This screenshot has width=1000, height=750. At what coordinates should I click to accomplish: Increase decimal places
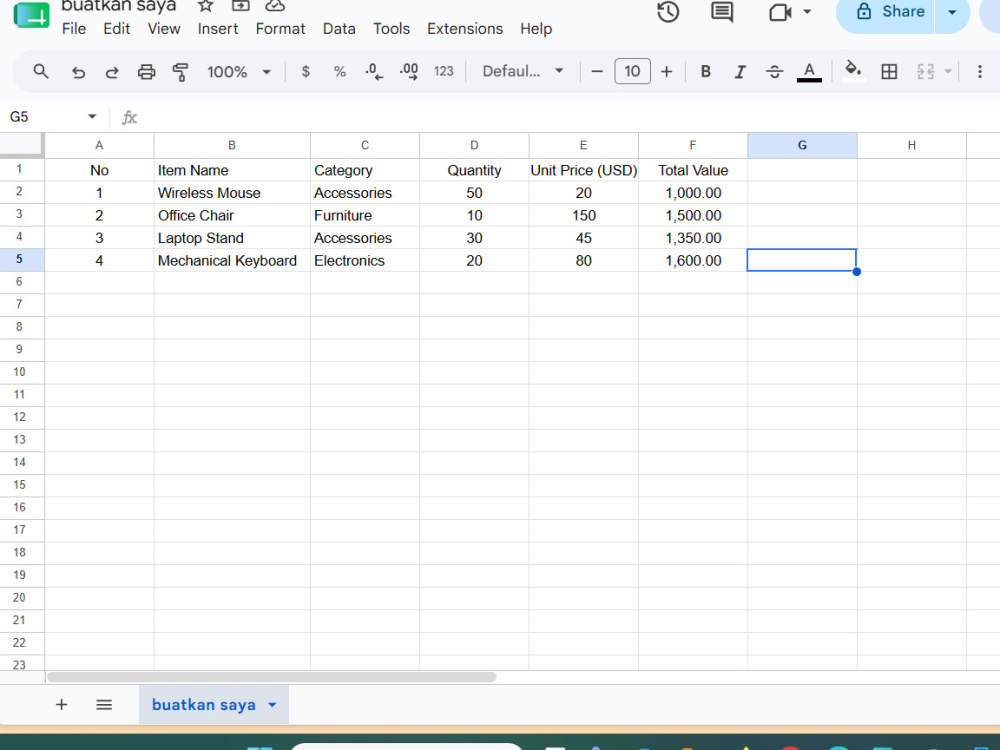[x=409, y=71]
